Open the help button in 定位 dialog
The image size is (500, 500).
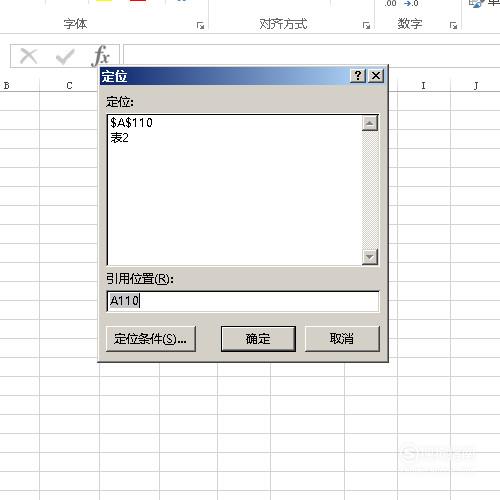point(358,76)
